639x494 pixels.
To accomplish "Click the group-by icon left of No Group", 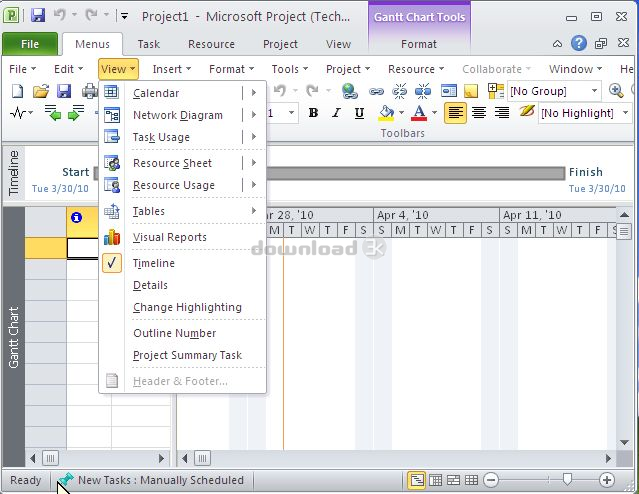I will [496, 91].
